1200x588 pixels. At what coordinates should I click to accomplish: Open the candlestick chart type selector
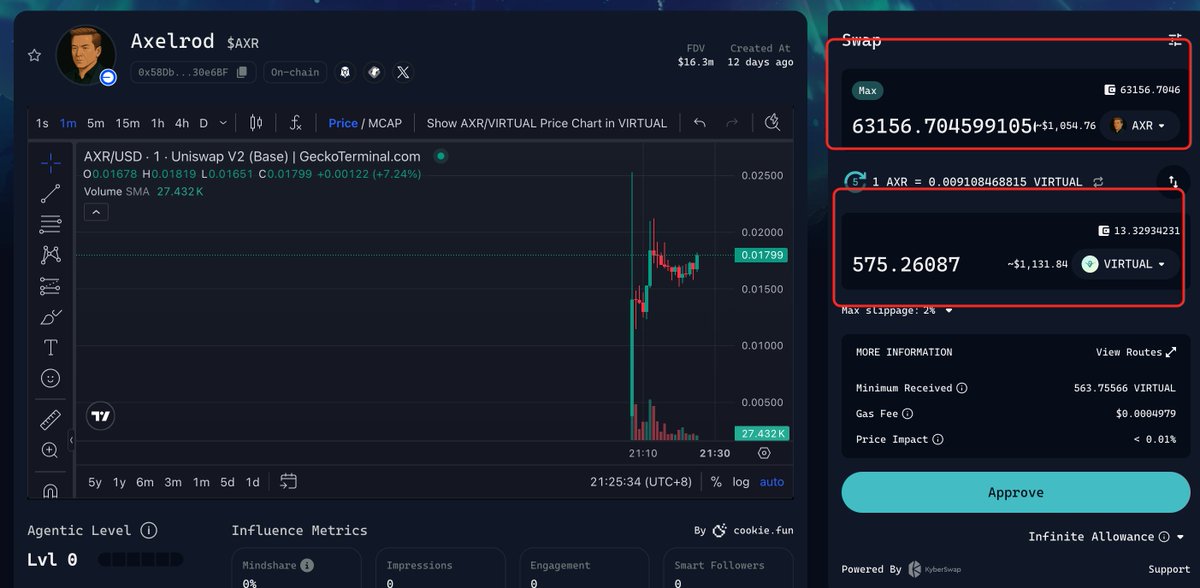[256, 123]
